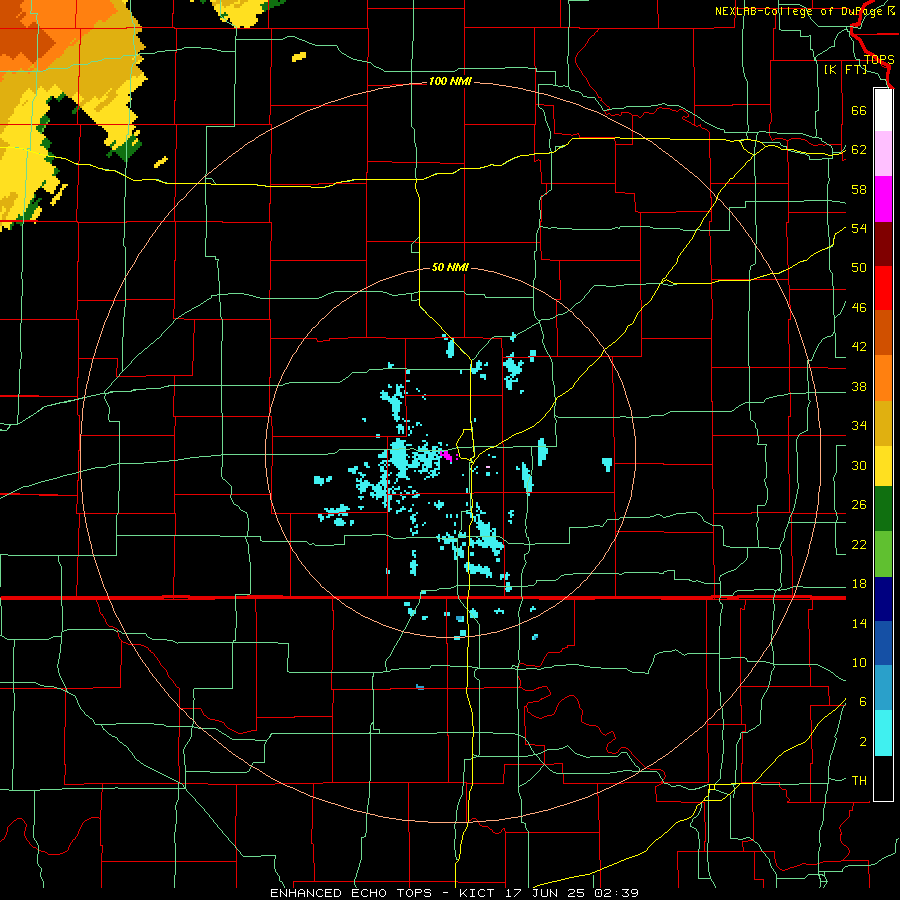Click the '50 NMI' range ring label
900x900 pixels.
[x=450, y=267]
